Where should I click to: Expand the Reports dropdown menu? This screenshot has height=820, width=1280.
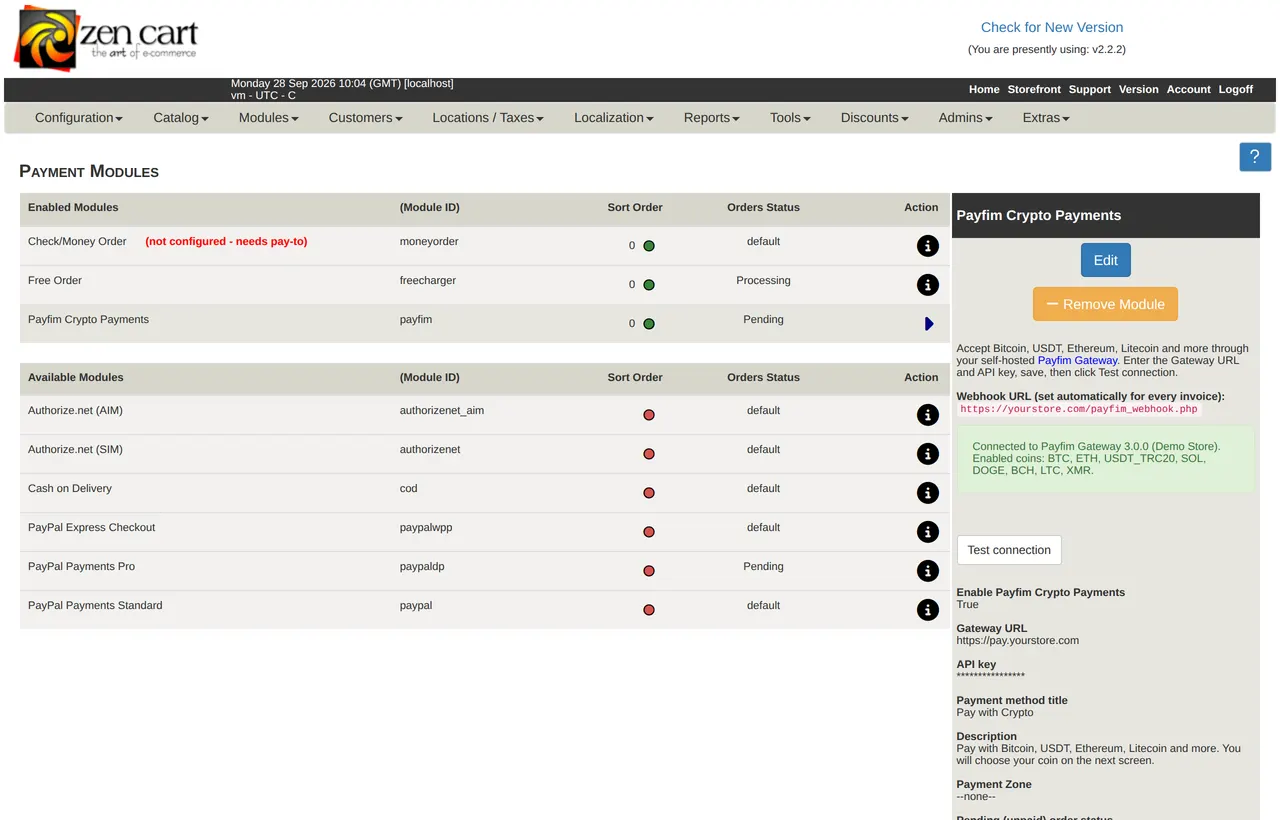click(x=712, y=118)
